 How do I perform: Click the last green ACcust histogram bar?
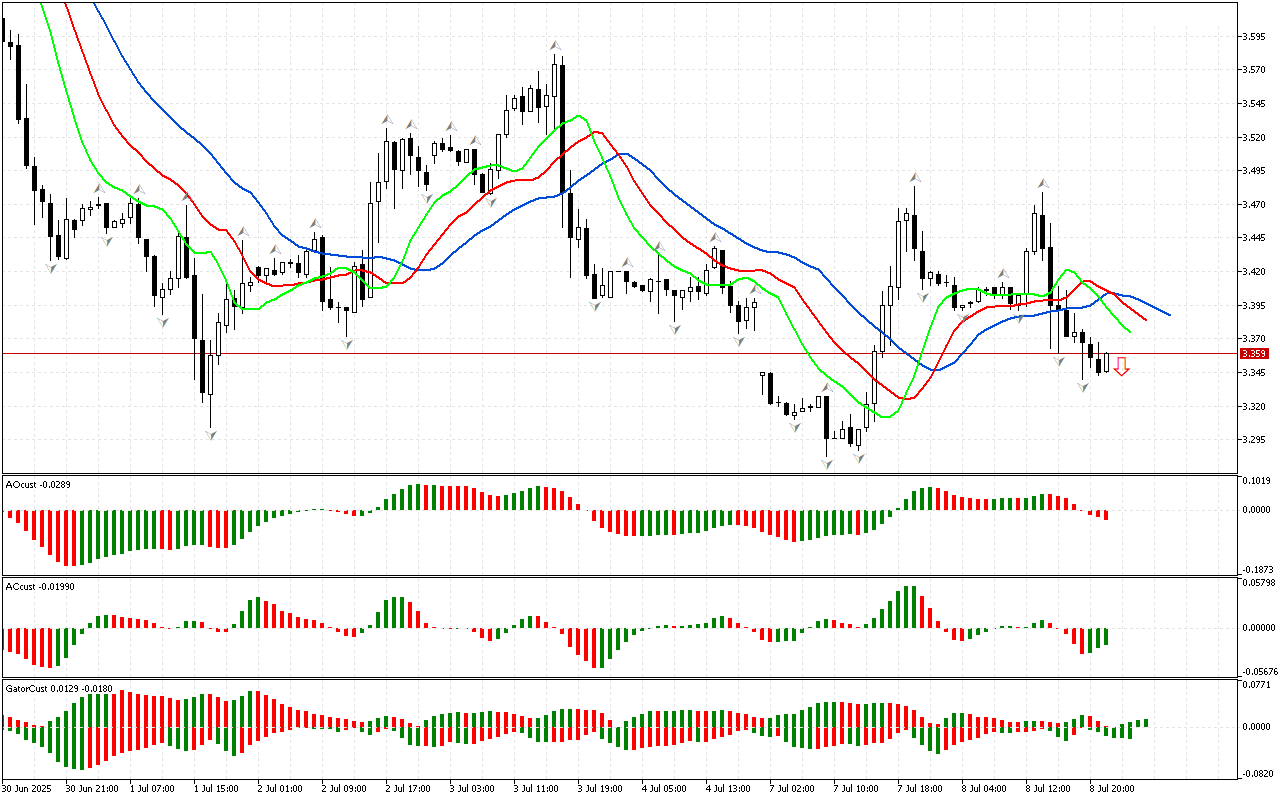point(1106,637)
